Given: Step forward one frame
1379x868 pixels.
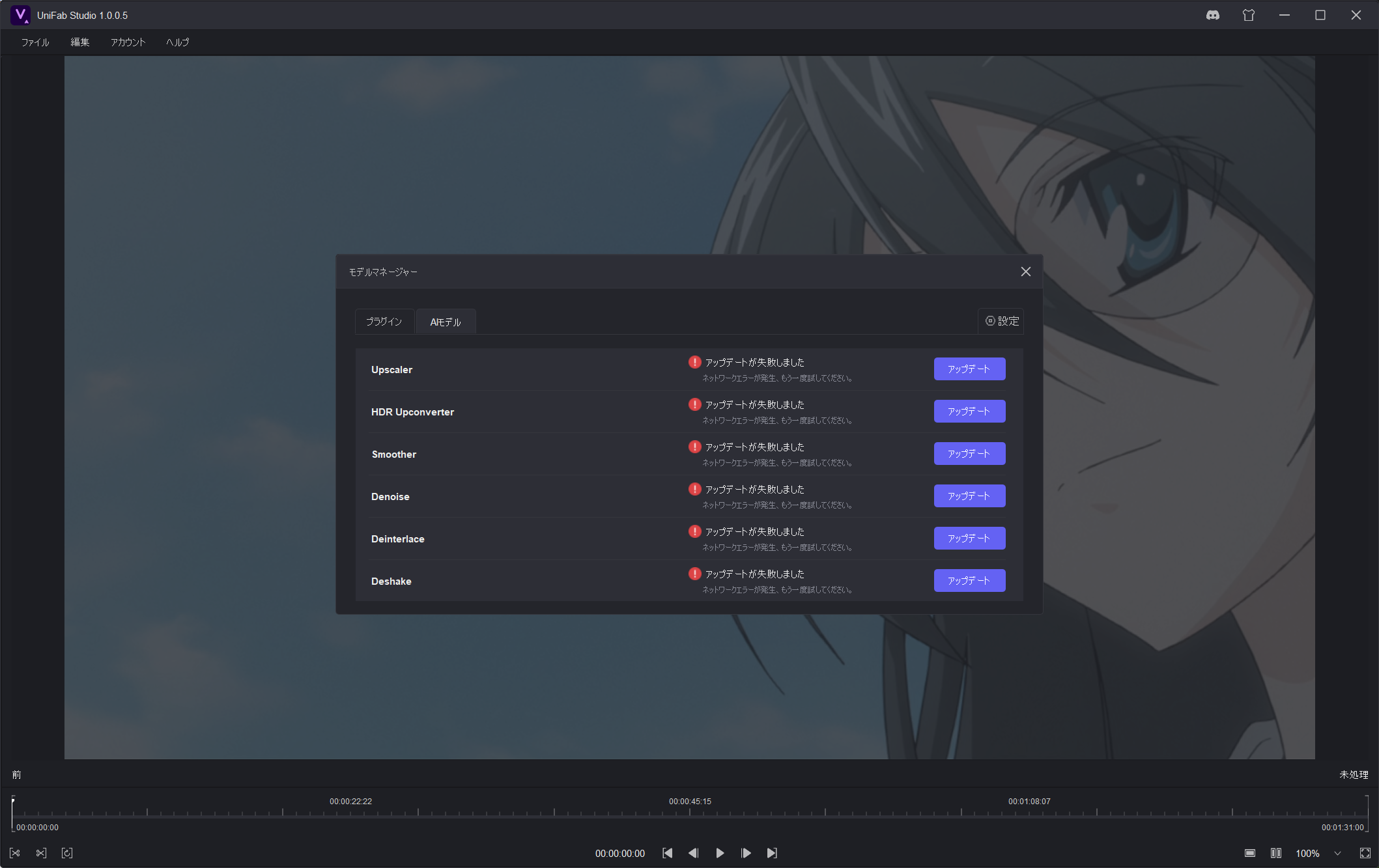Looking at the screenshot, I should pyautogui.click(x=746, y=853).
